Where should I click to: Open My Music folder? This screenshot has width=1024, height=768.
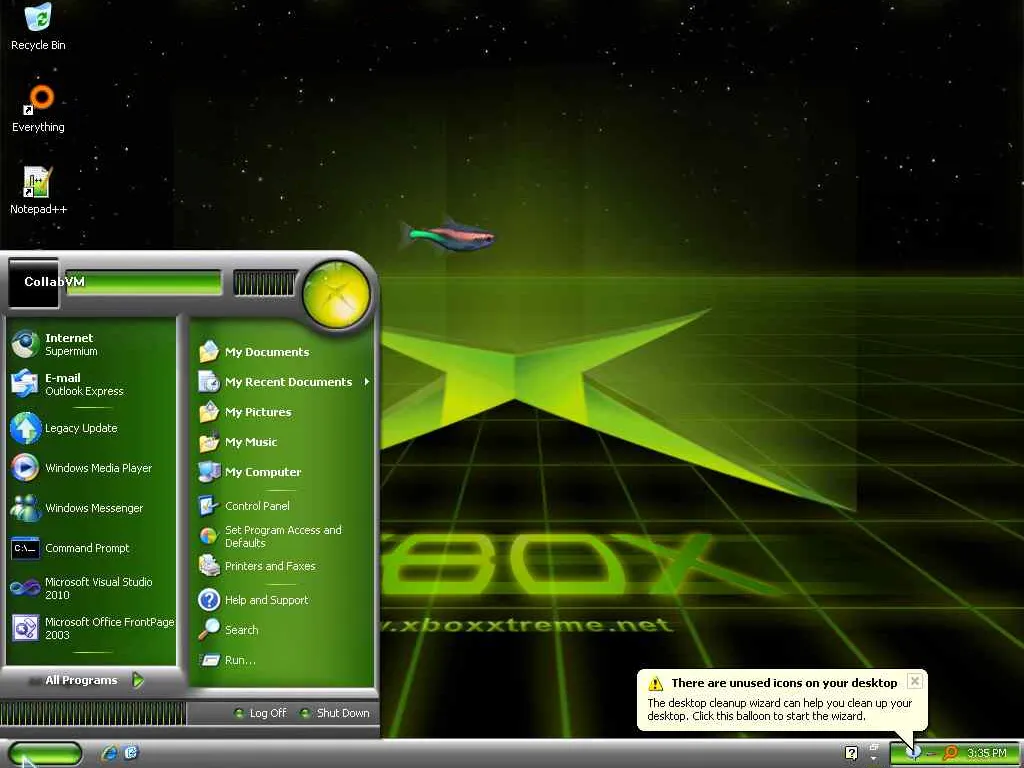pyautogui.click(x=284, y=442)
